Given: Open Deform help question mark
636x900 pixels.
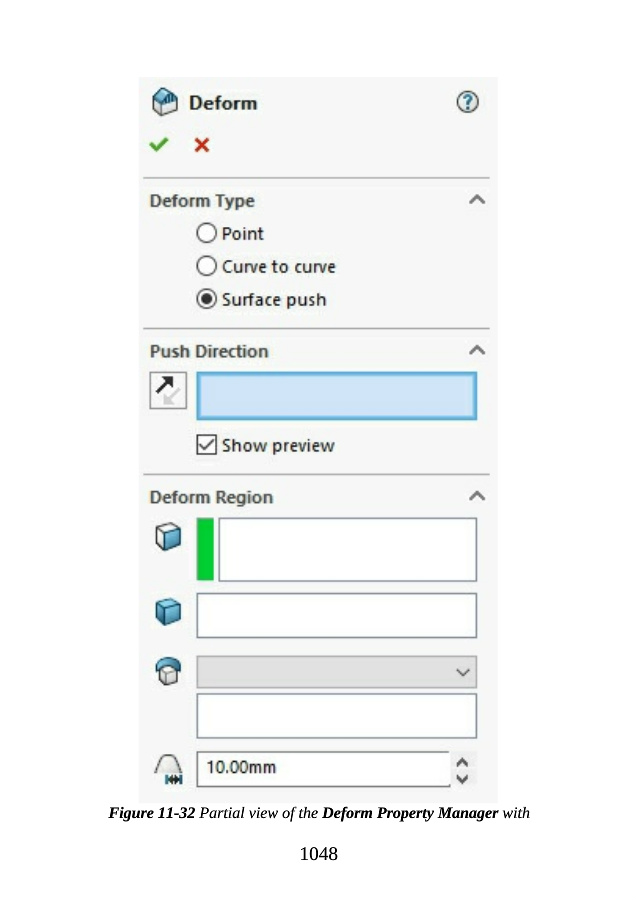Looking at the screenshot, I should [467, 102].
